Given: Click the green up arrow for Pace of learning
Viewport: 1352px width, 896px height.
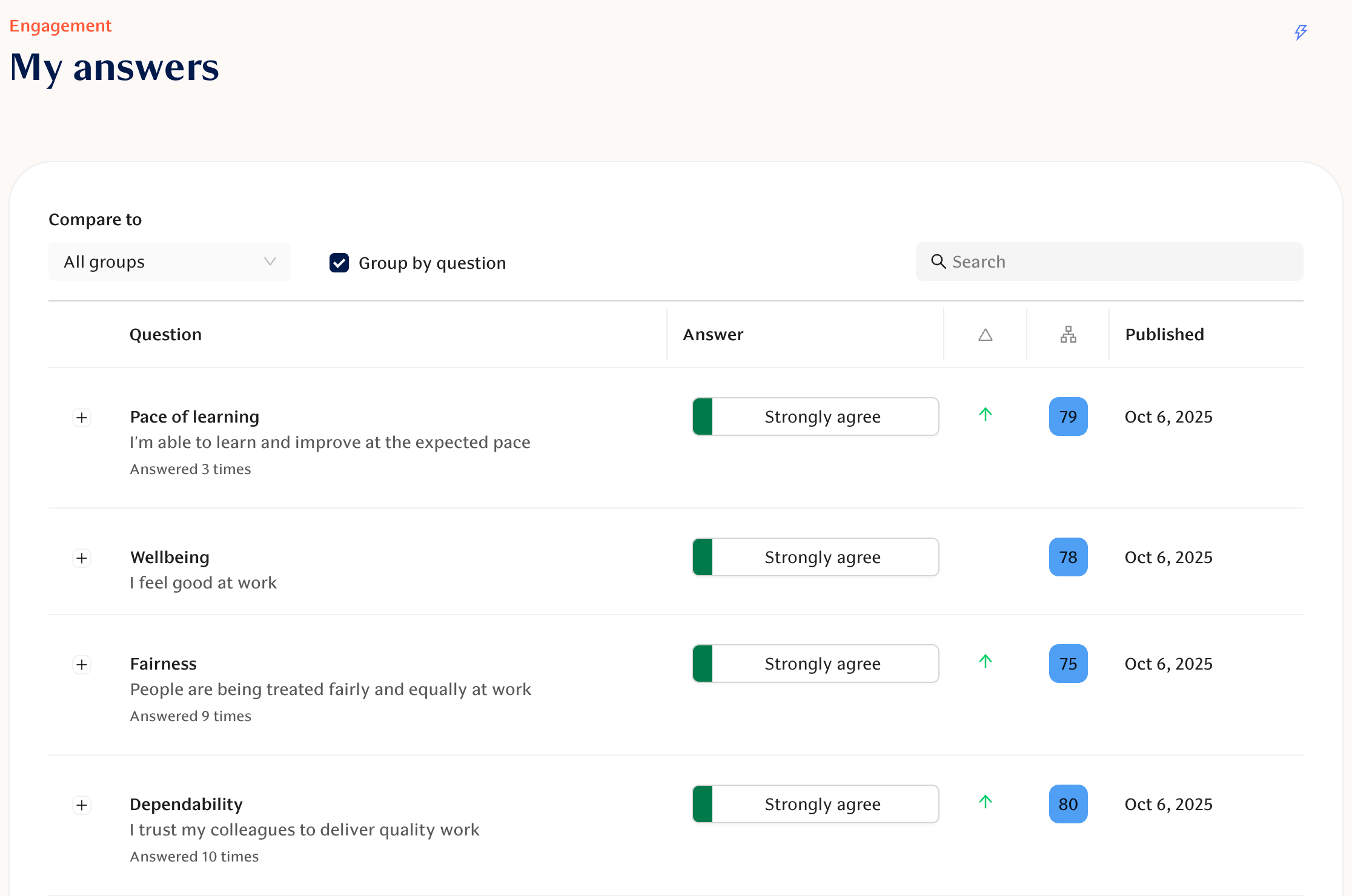Looking at the screenshot, I should [986, 415].
